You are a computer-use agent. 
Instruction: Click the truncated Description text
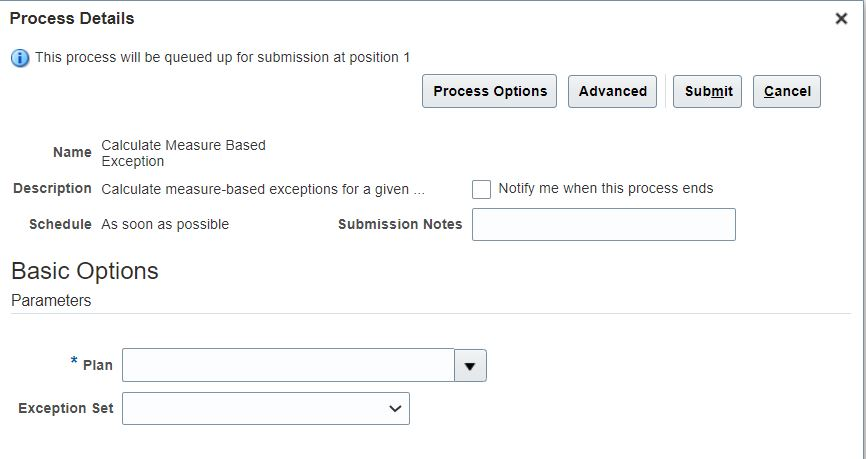tap(263, 189)
